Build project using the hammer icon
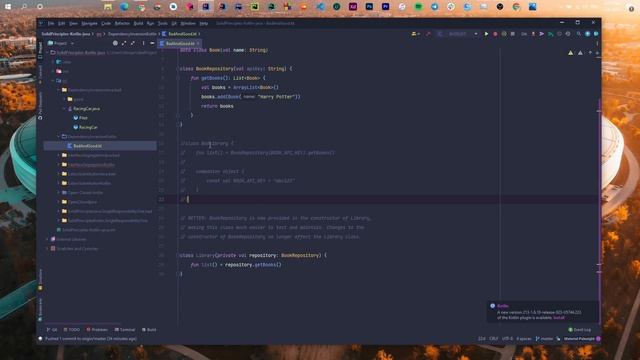640x360 pixels. [428, 34]
